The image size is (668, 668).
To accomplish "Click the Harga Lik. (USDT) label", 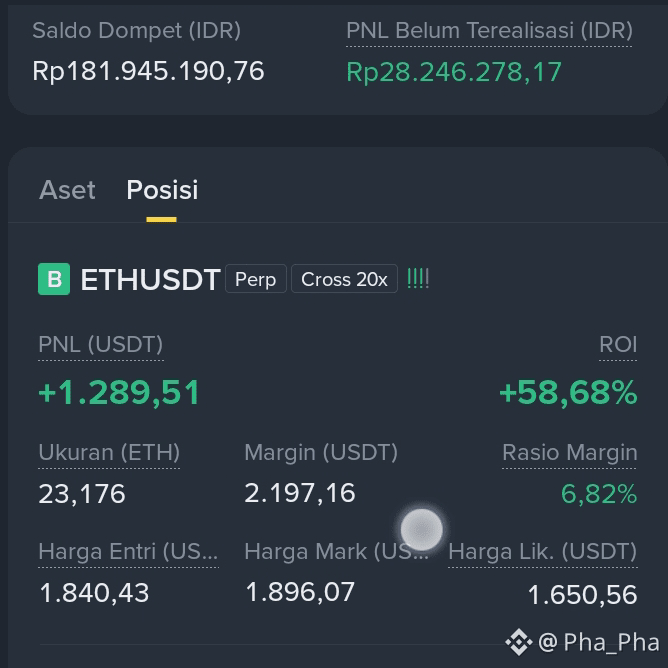I will (x=543, y=551).
